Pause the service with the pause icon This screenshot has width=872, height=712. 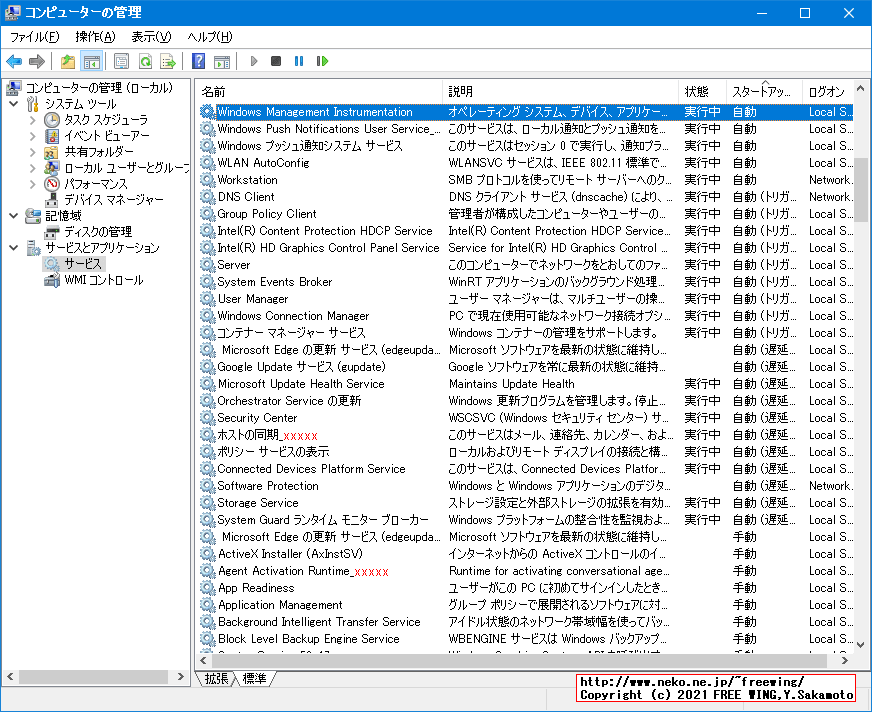point(298,61)
